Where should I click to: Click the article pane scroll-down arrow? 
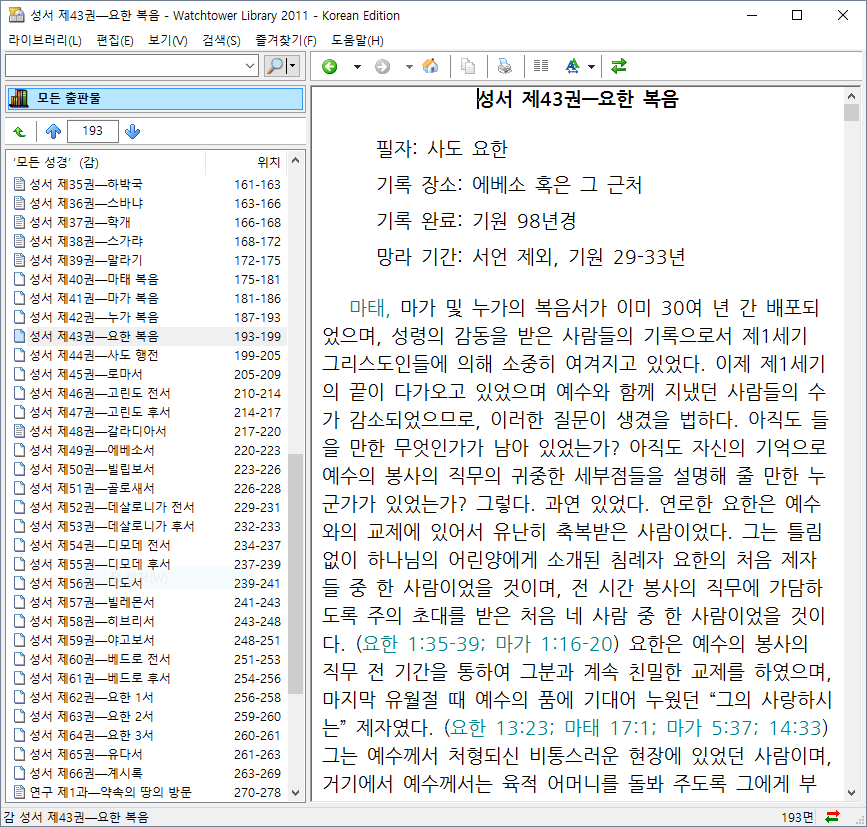click(852, 793)
